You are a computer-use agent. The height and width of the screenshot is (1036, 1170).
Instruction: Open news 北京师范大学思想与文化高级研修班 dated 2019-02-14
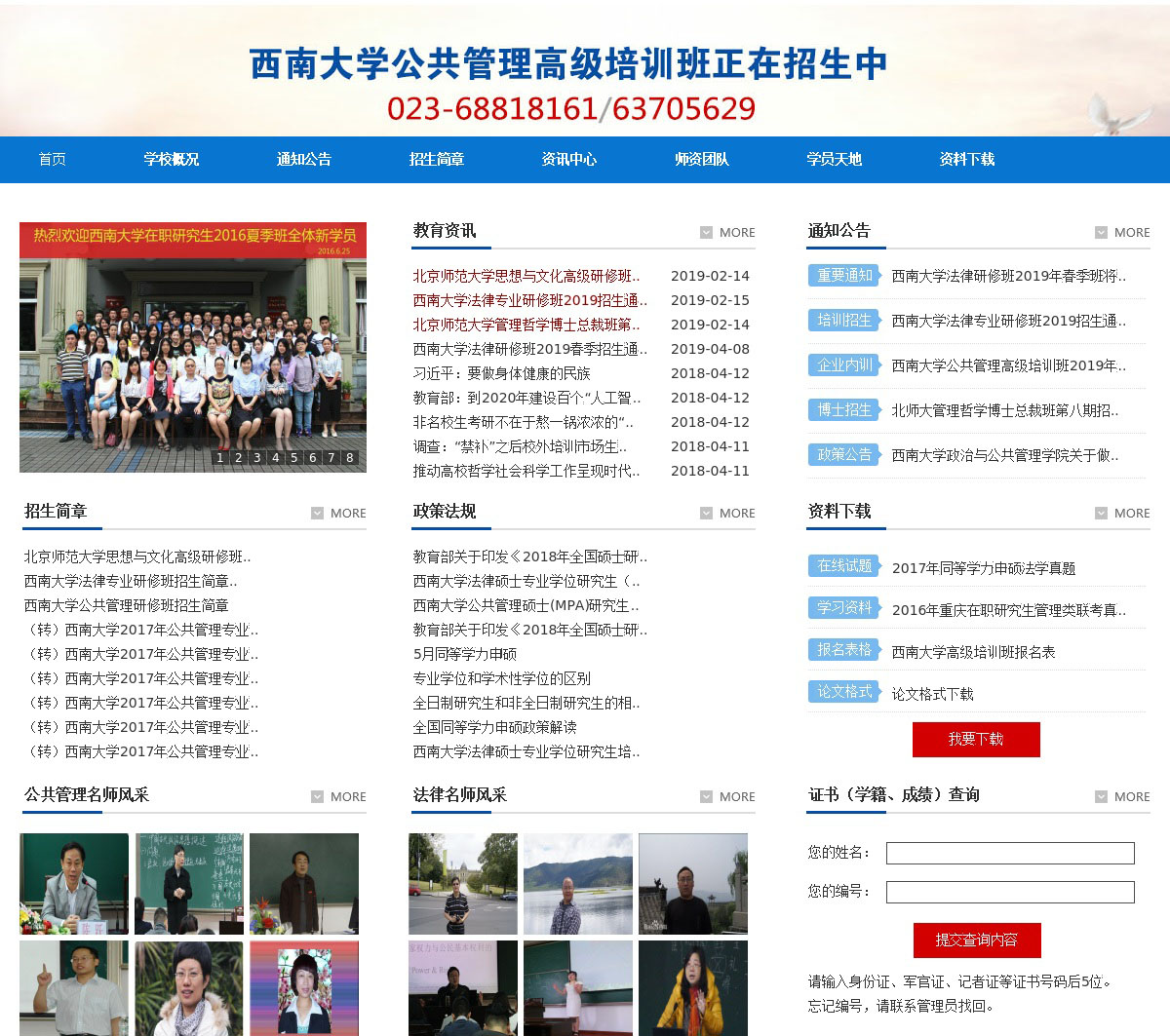[x=526, y=276]
